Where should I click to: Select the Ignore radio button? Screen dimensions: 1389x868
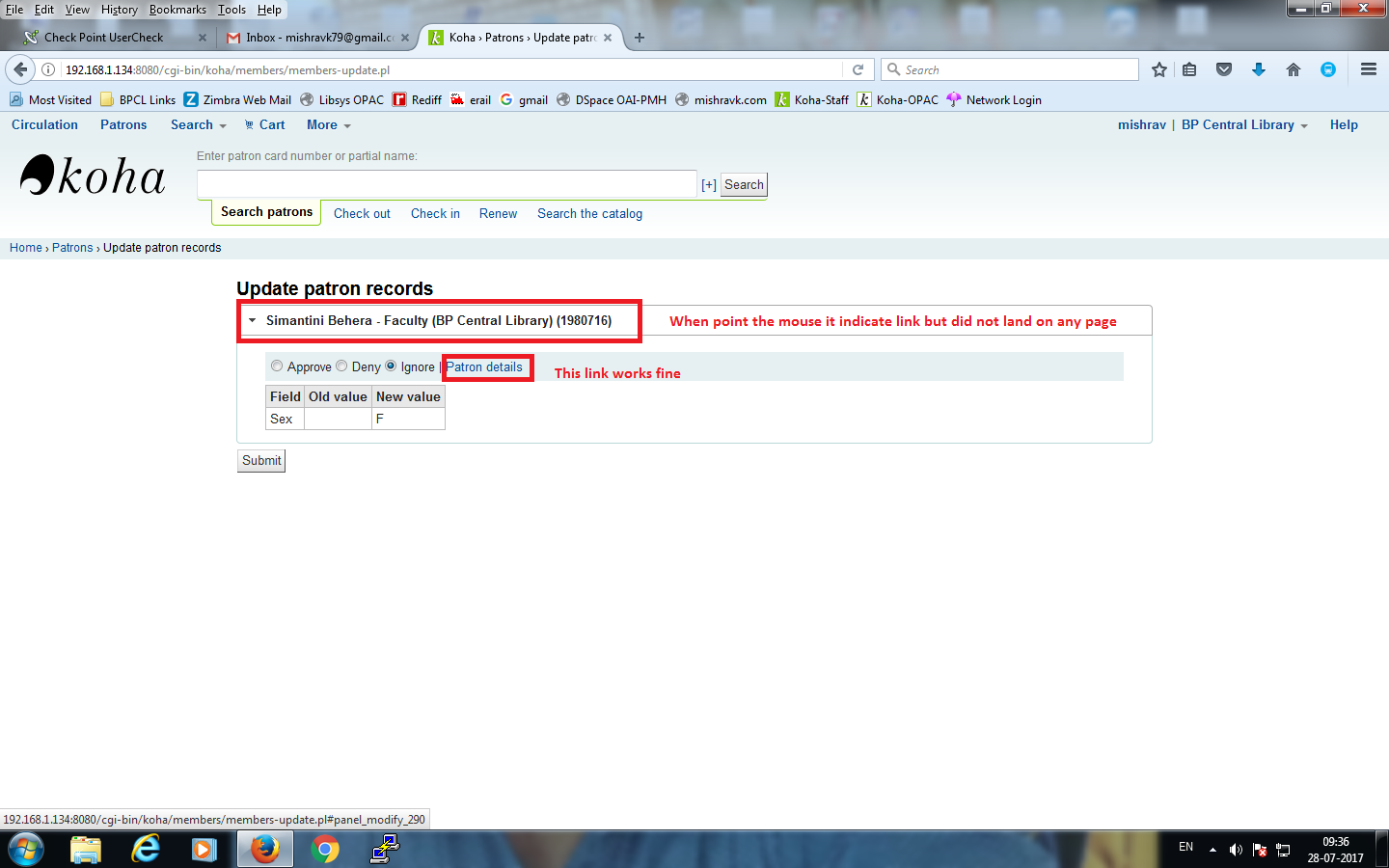(391, 366)
